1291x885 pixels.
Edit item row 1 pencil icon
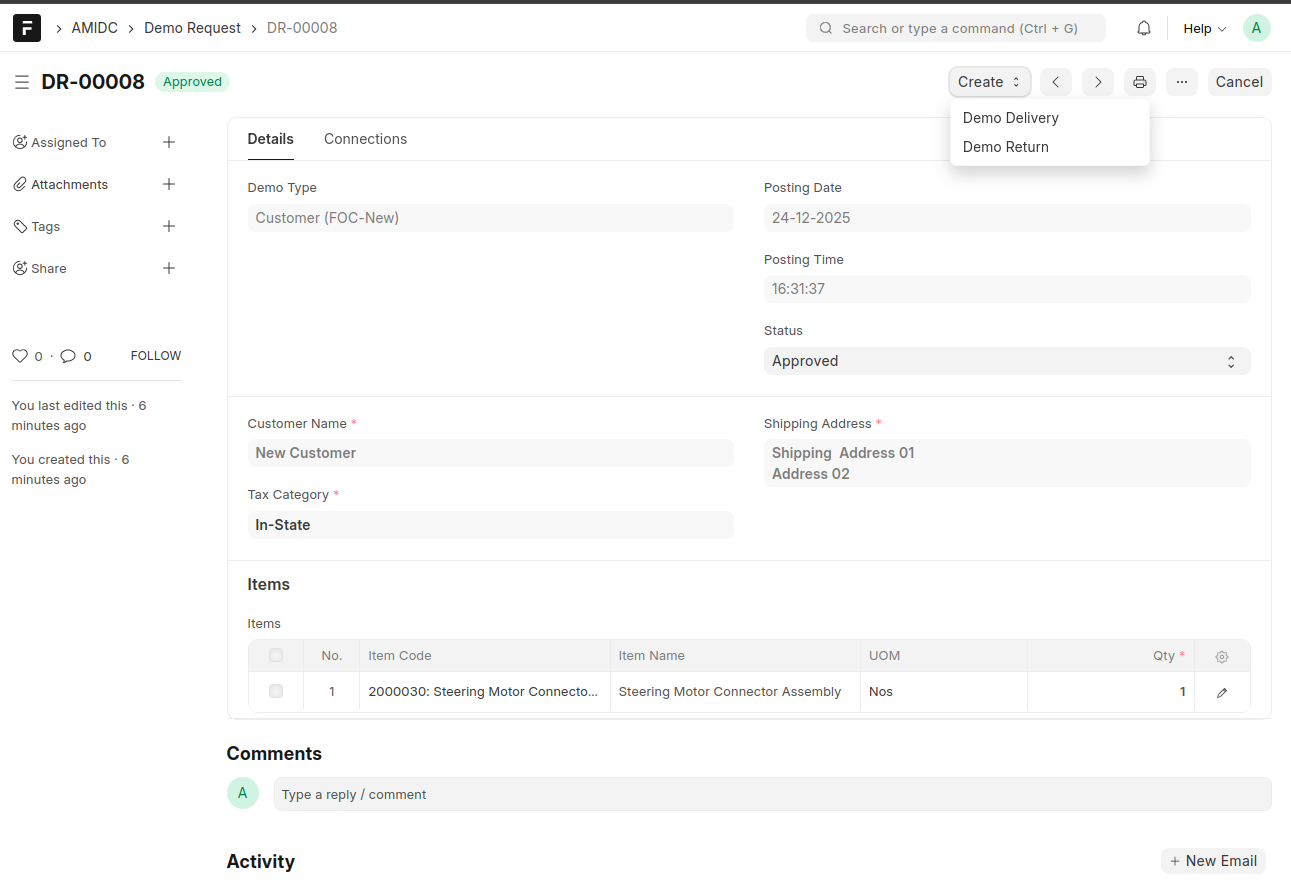pyautogui.click(x=1222, y=692)
